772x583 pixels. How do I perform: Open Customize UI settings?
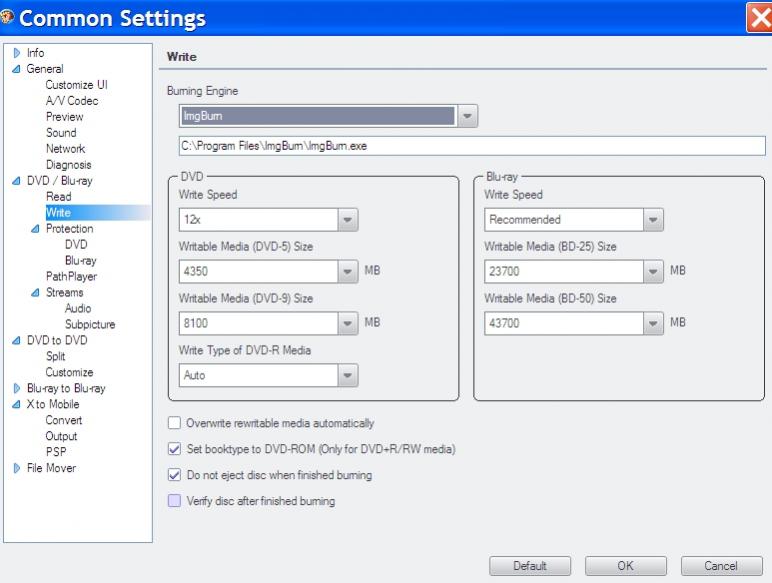(76, 85)
